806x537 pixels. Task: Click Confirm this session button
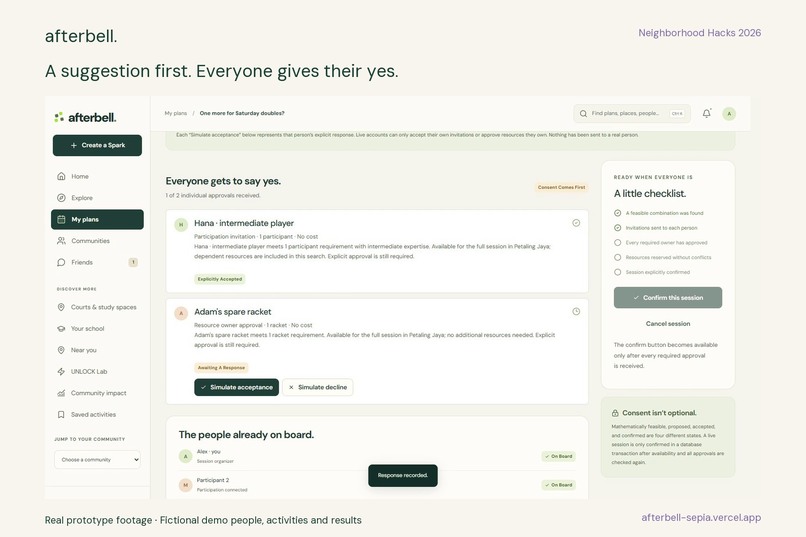(668, 298)
